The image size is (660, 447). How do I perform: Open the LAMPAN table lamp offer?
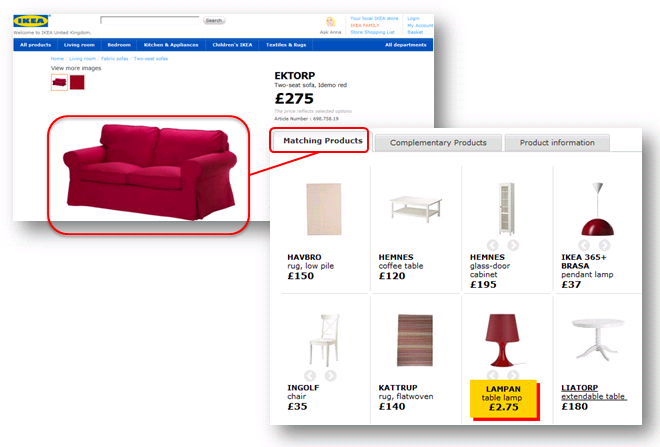coord(503,399)
